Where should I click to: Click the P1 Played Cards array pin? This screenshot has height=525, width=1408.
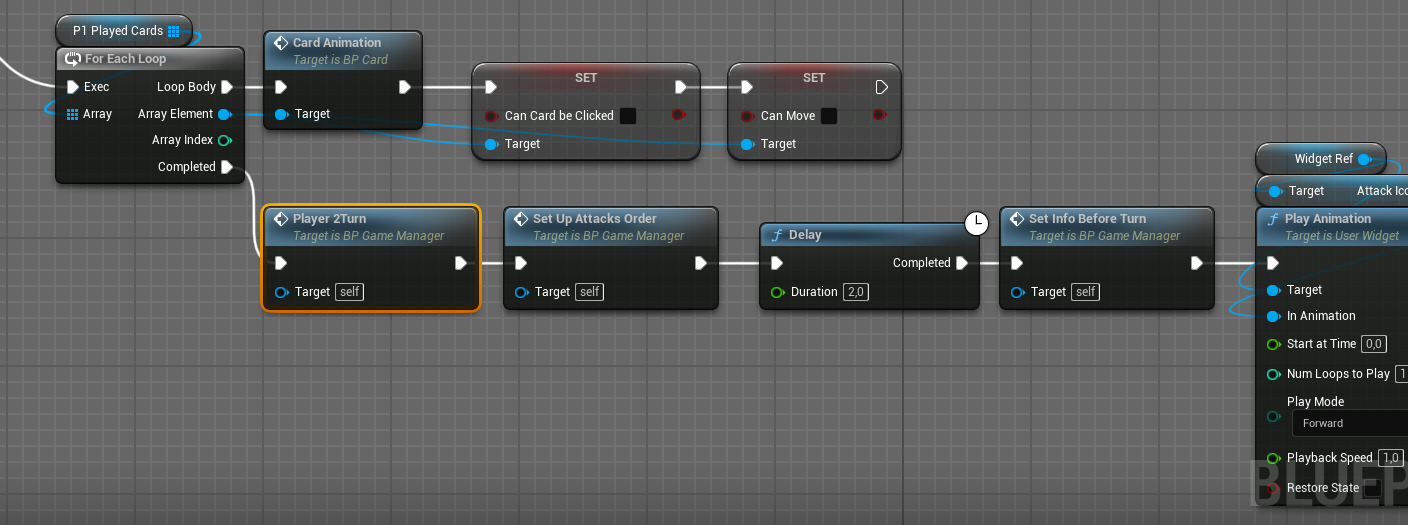click(x=174, y=31)
